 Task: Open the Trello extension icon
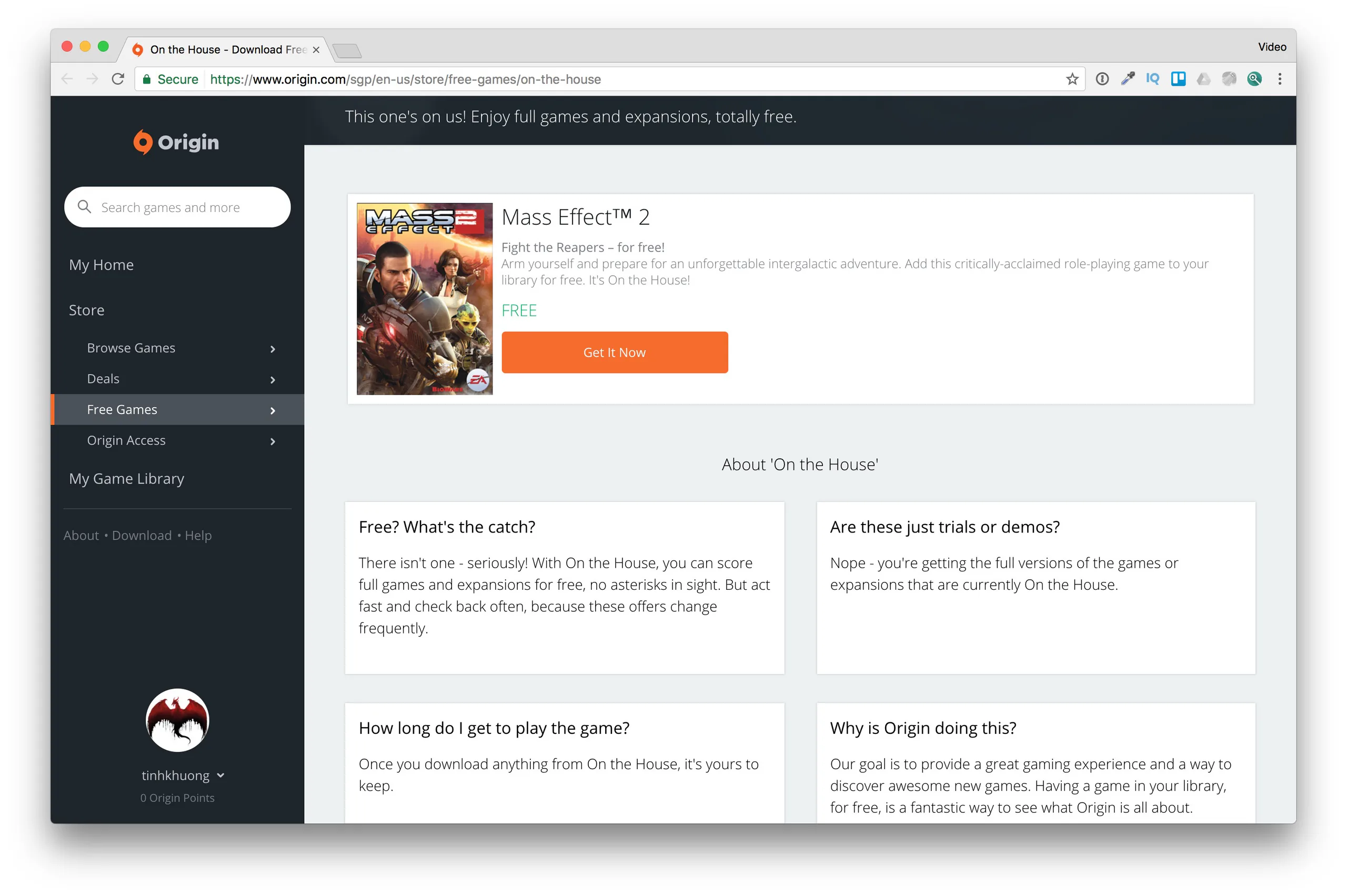click(1178, 79)
